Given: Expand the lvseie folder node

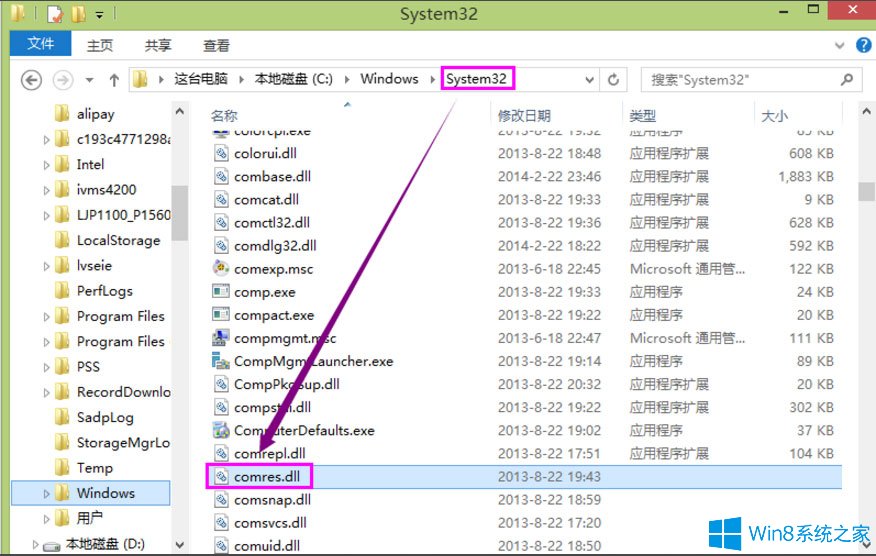Looking at the screenshot, I should click(x=46, y=266).
